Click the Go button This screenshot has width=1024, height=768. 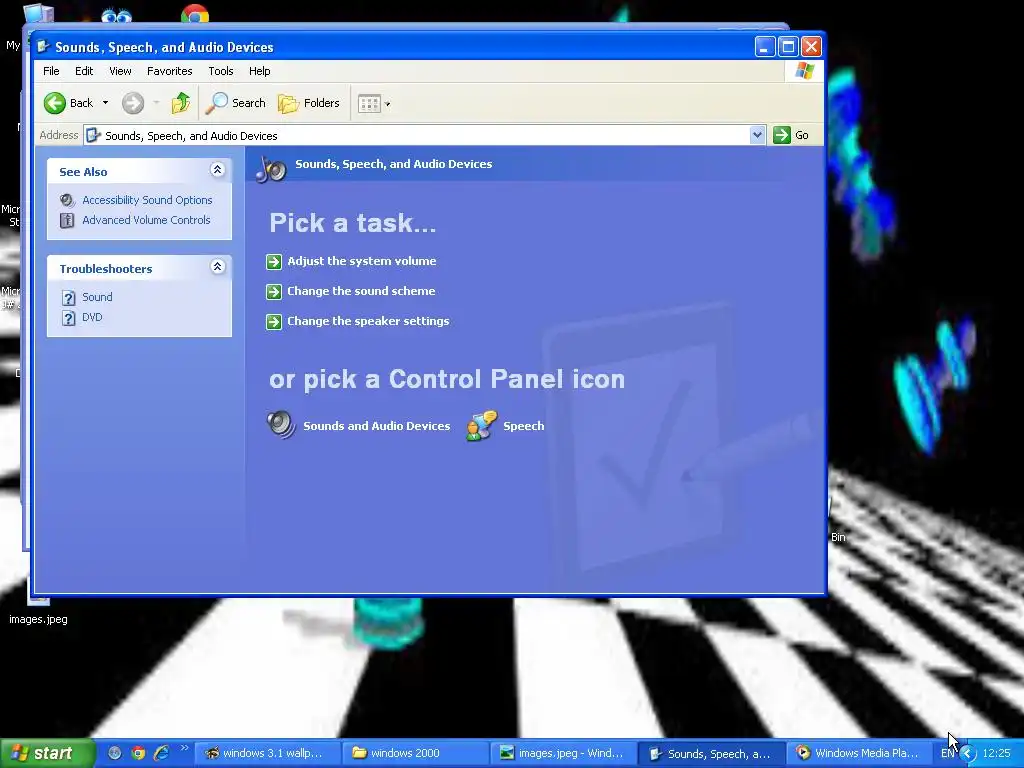click(x=791, y=135)
